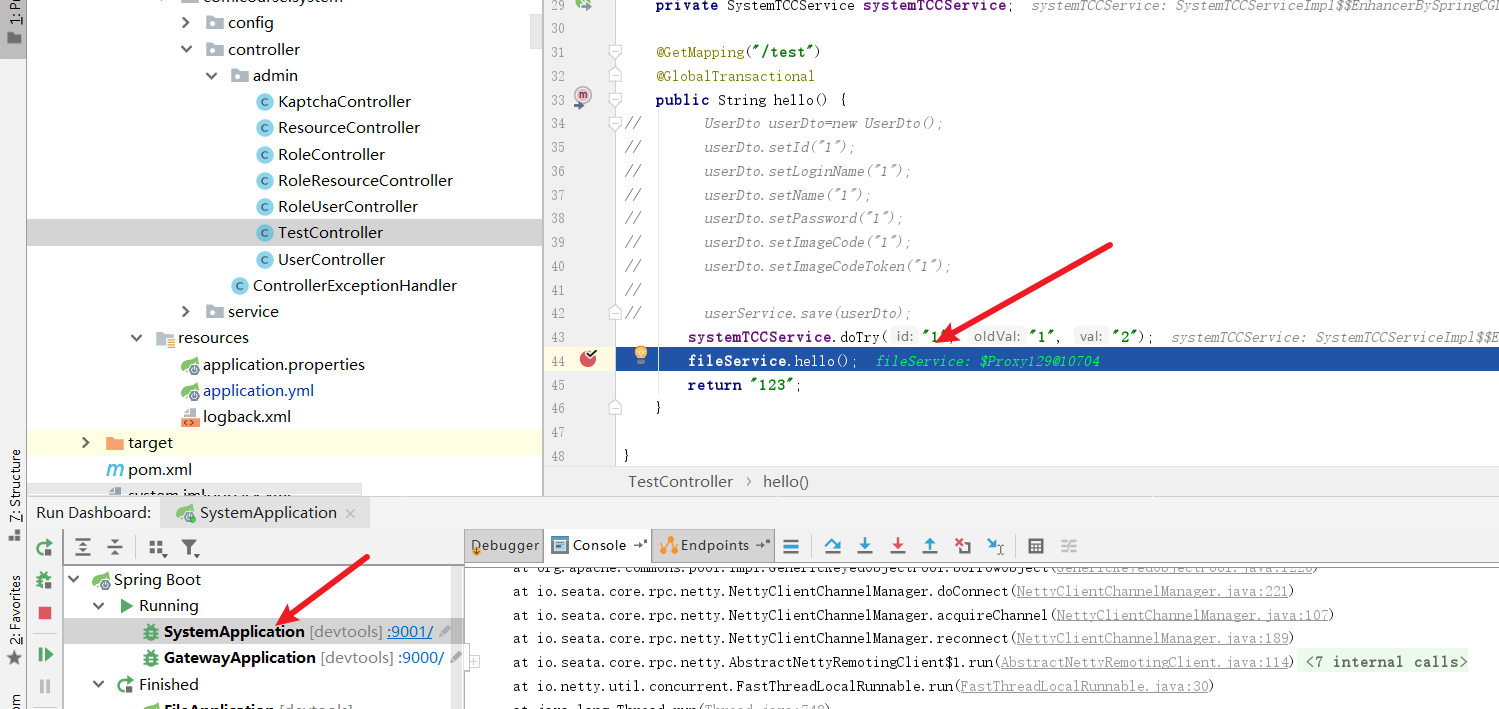The width and height of the screenshot is (1499, 709).
Task: Click the Step Into debugger icon
Action: 865,546
